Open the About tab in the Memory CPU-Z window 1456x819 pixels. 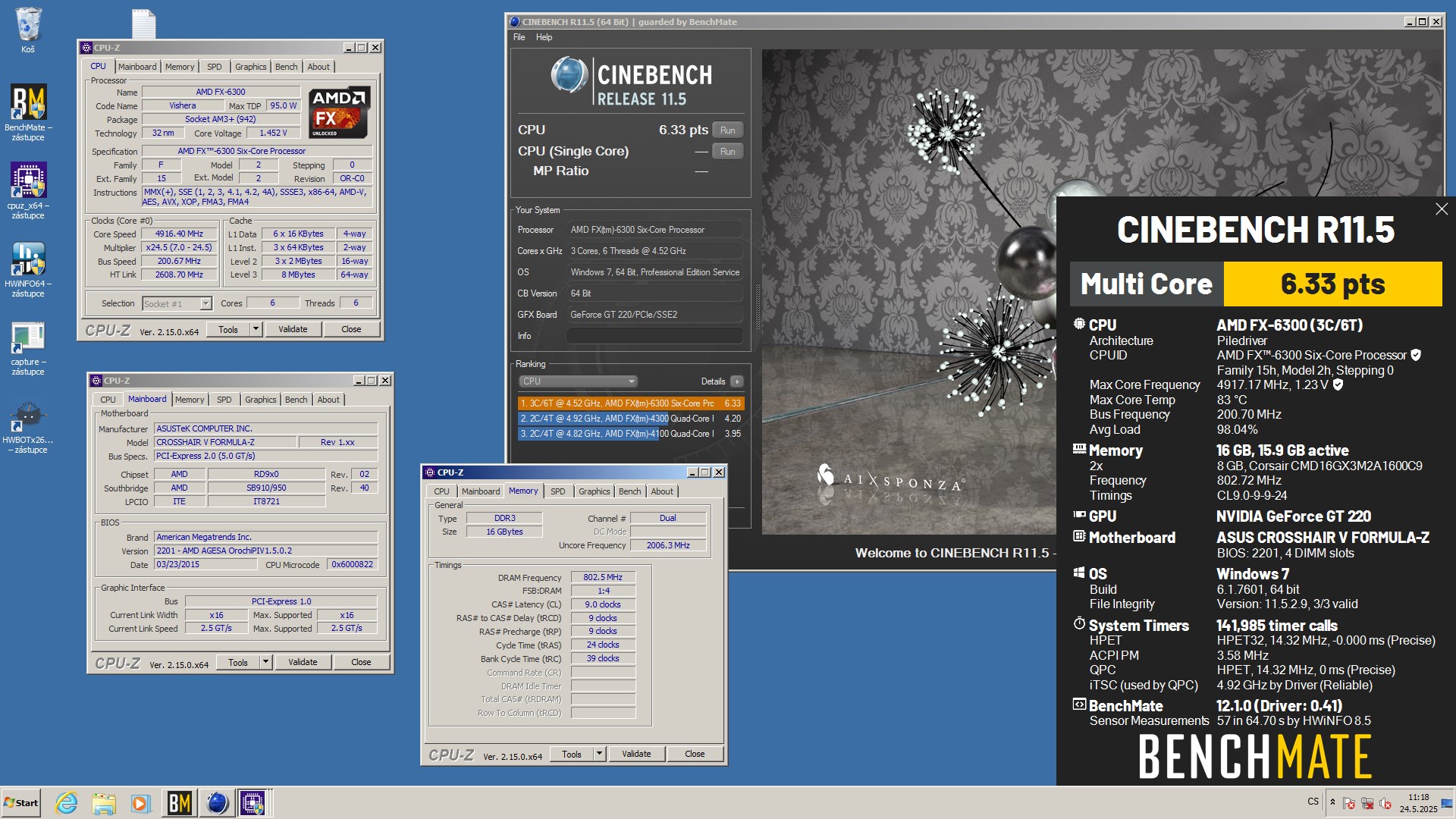click(662, 491)
